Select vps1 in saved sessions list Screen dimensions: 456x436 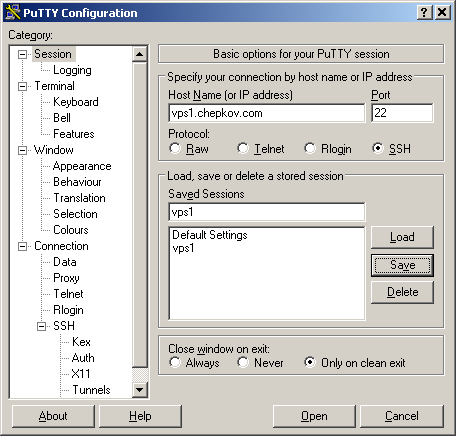[183, 248]
